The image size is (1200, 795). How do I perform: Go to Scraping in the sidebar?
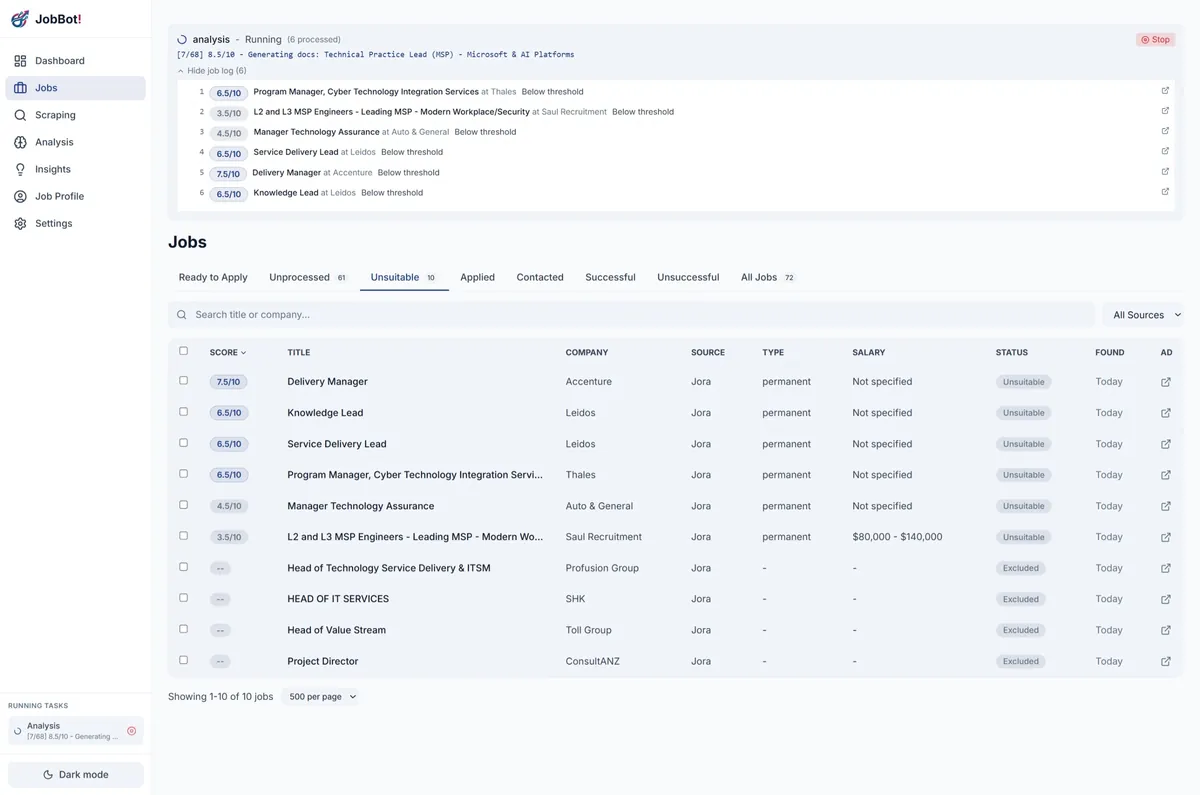[x=76, y=115]
